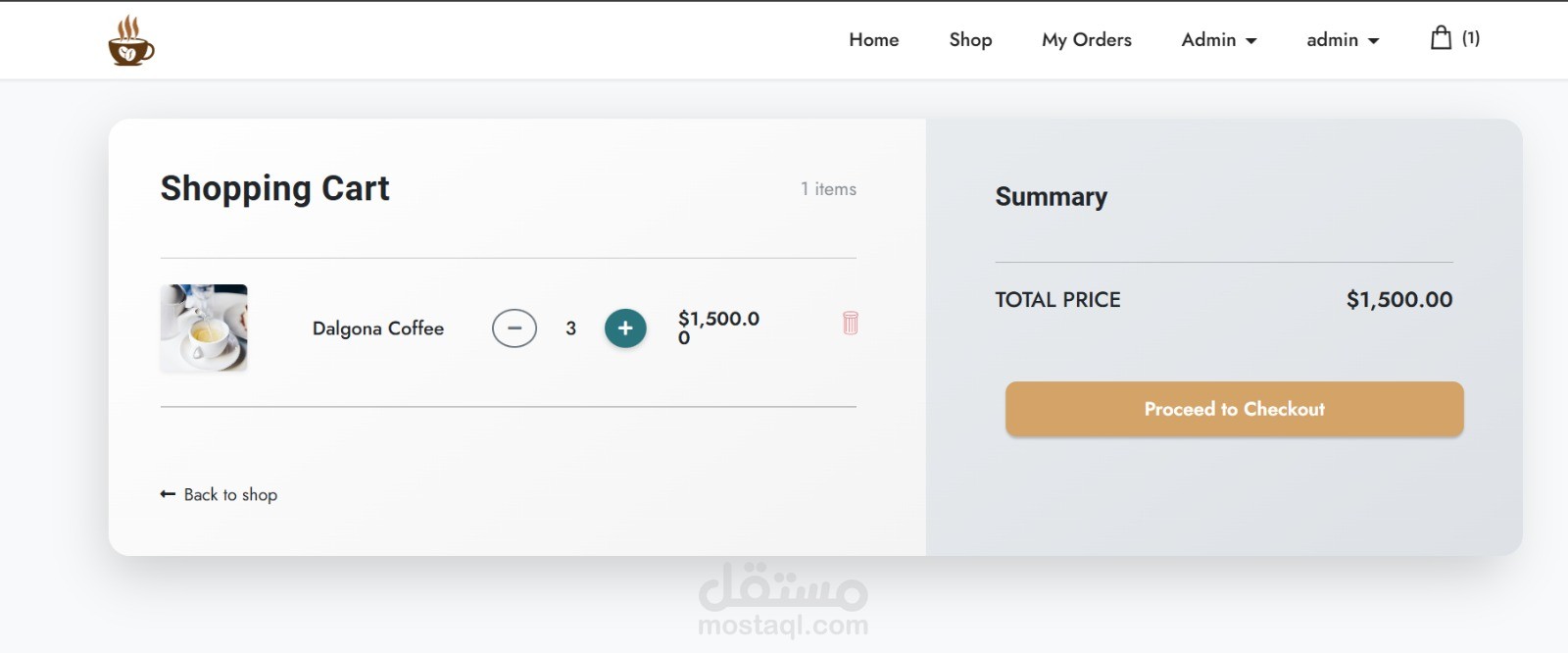Click the Dalgona Coffee product name
Screen dimensions: 1568x653
(378, 328)
